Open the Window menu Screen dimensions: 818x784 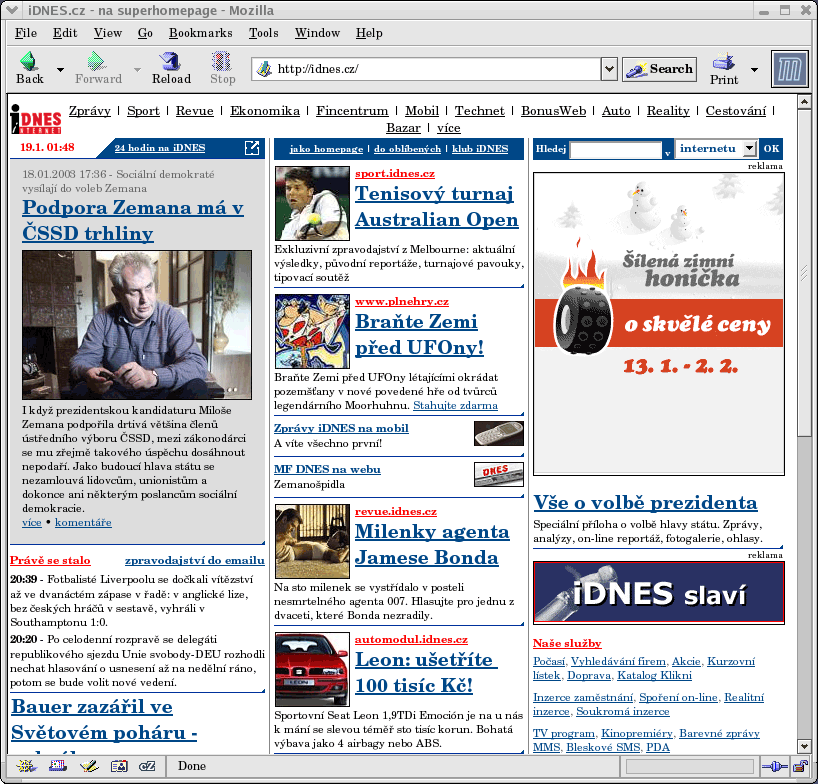tap(317, 33)
